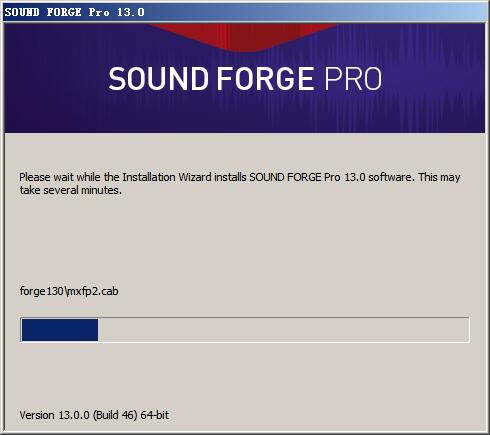490x435 pixels.
Task: Click the Please wait message line
Action: click(240, 177)
